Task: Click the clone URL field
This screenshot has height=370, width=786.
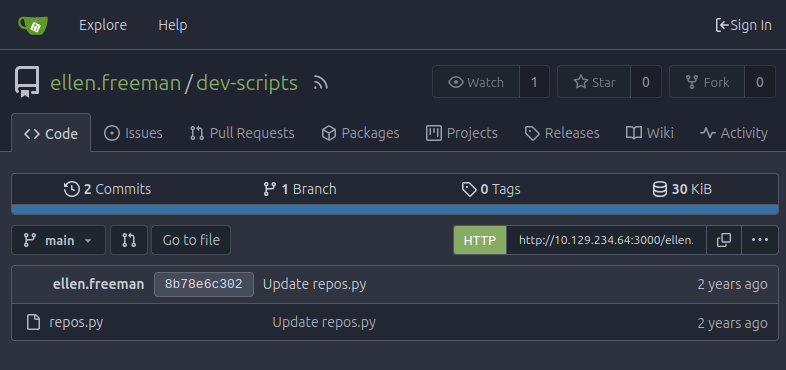Action: pos(606,240)
